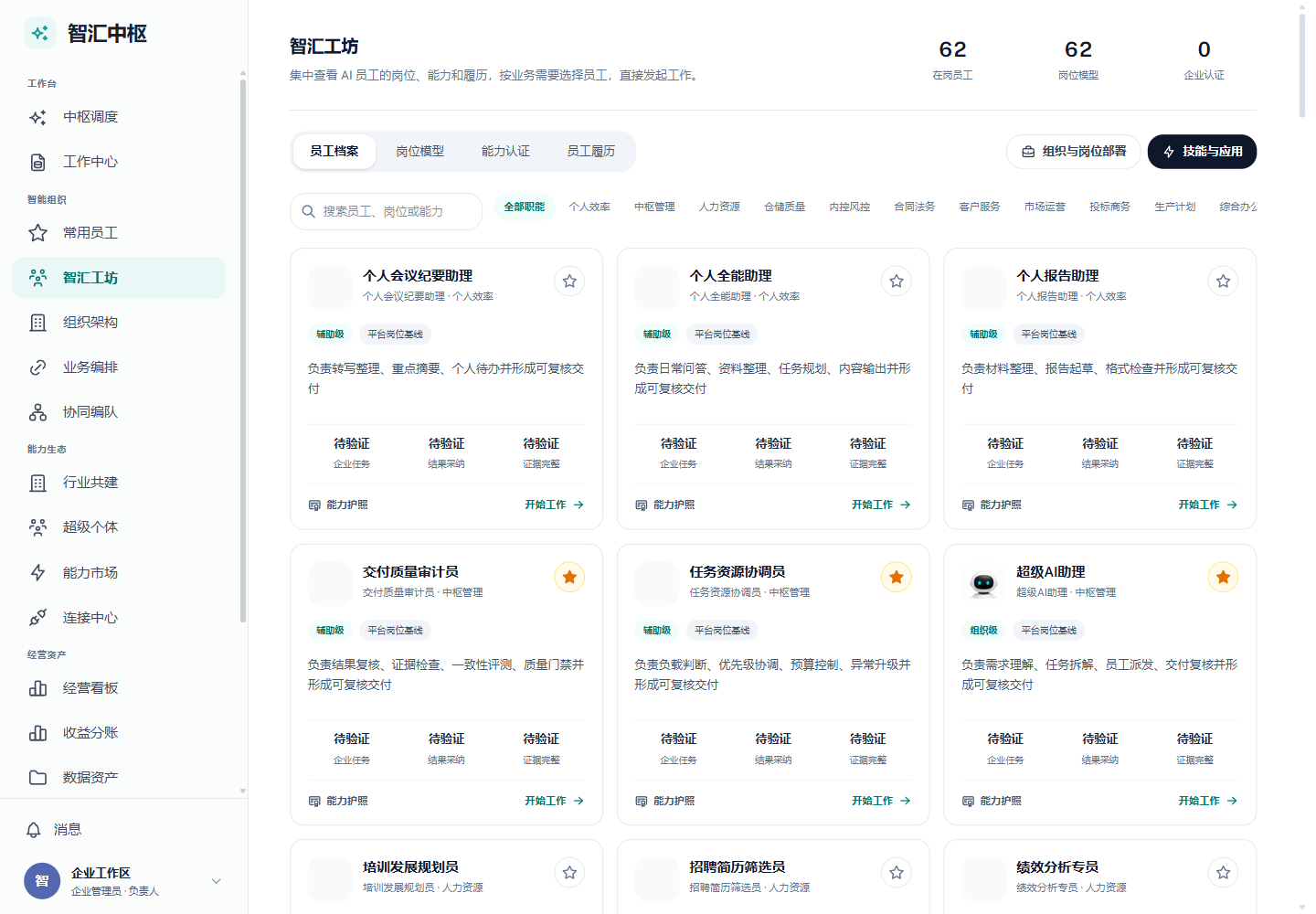Click the employee search input field
1316x914 pixels.
pyautogui.click(x=386, y=211)
